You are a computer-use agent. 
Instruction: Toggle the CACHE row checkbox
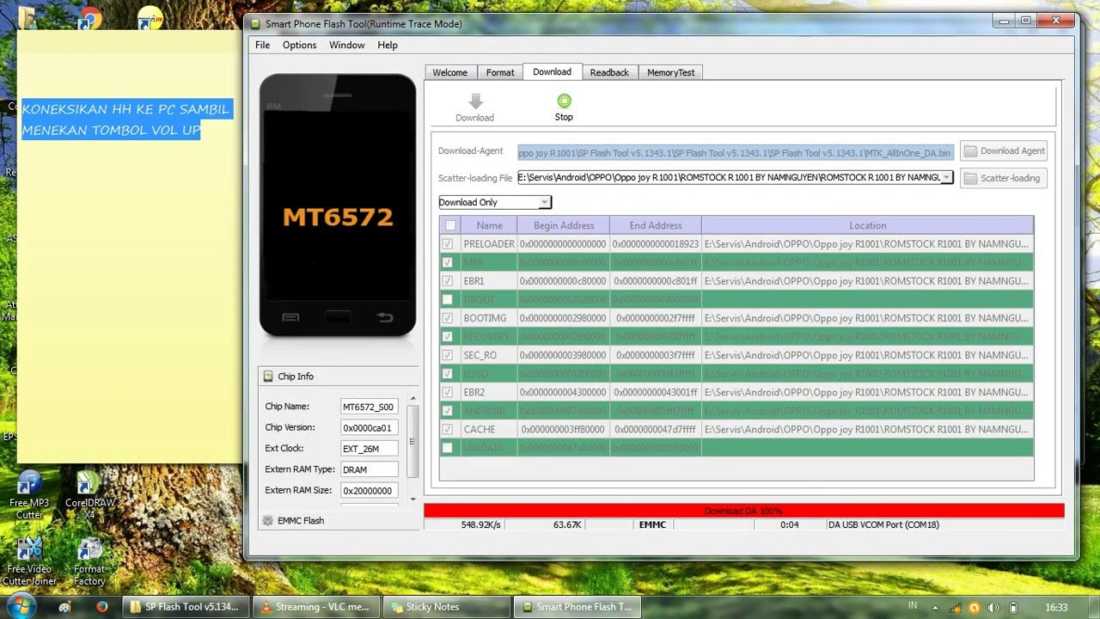click(448, 429)
